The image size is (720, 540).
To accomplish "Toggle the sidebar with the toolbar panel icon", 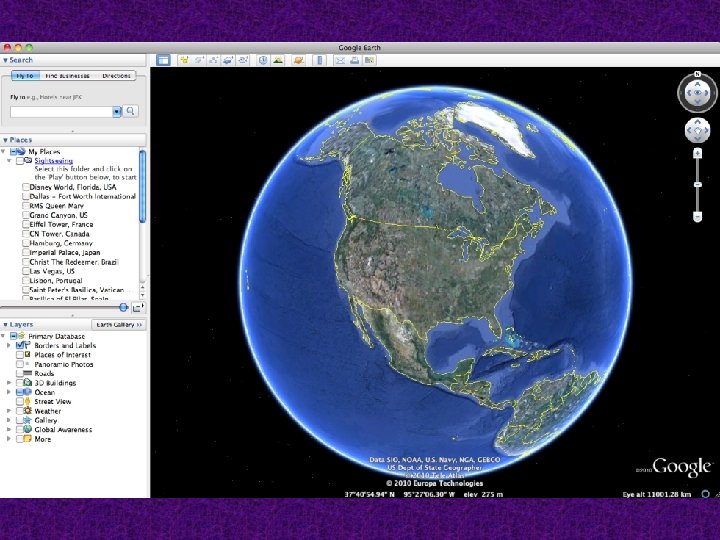I will click(x=163, y=60).
